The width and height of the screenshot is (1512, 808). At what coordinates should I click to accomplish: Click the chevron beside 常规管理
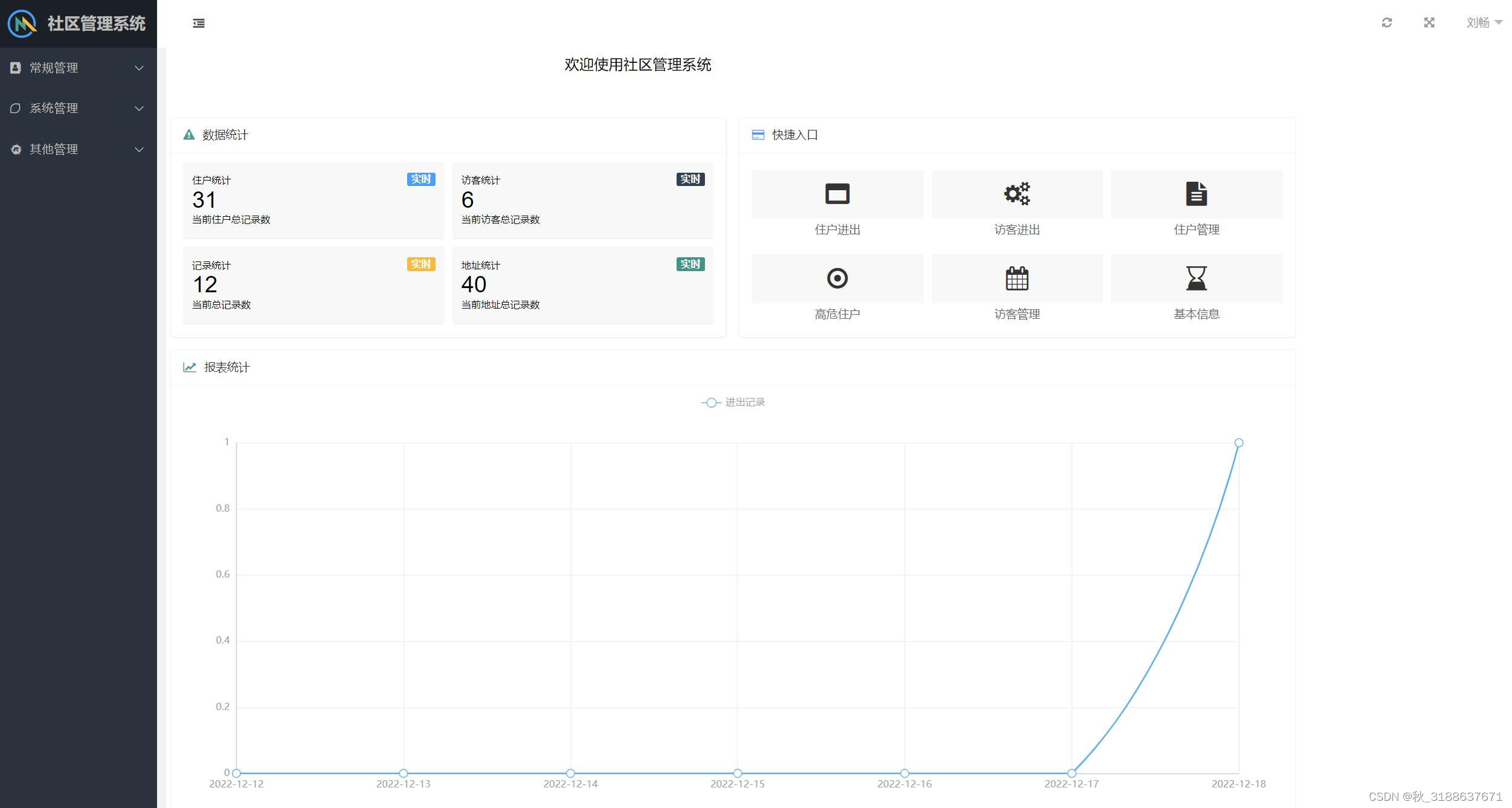coord(139,68)
